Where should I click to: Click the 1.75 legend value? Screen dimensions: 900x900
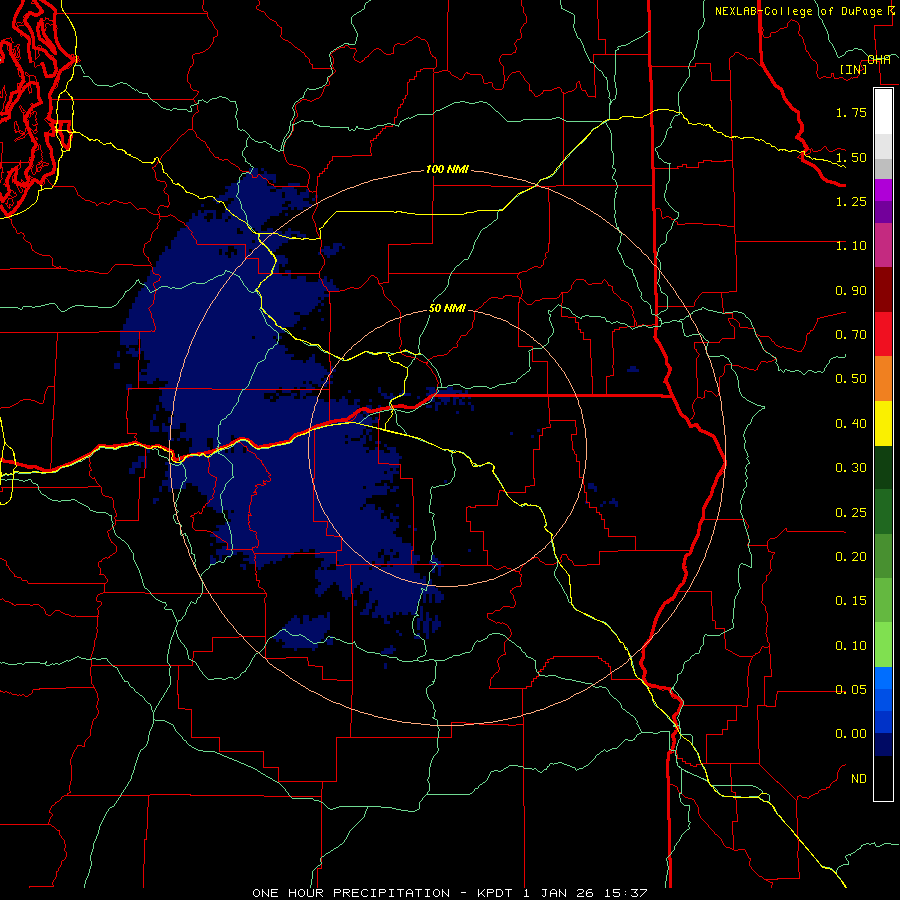[x=851, y=112]
